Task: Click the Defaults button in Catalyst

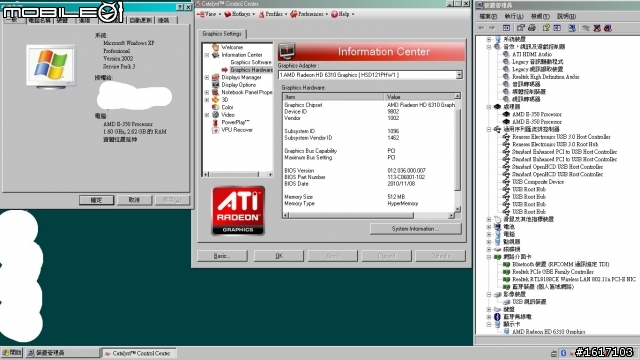Action: coord(440,256)
